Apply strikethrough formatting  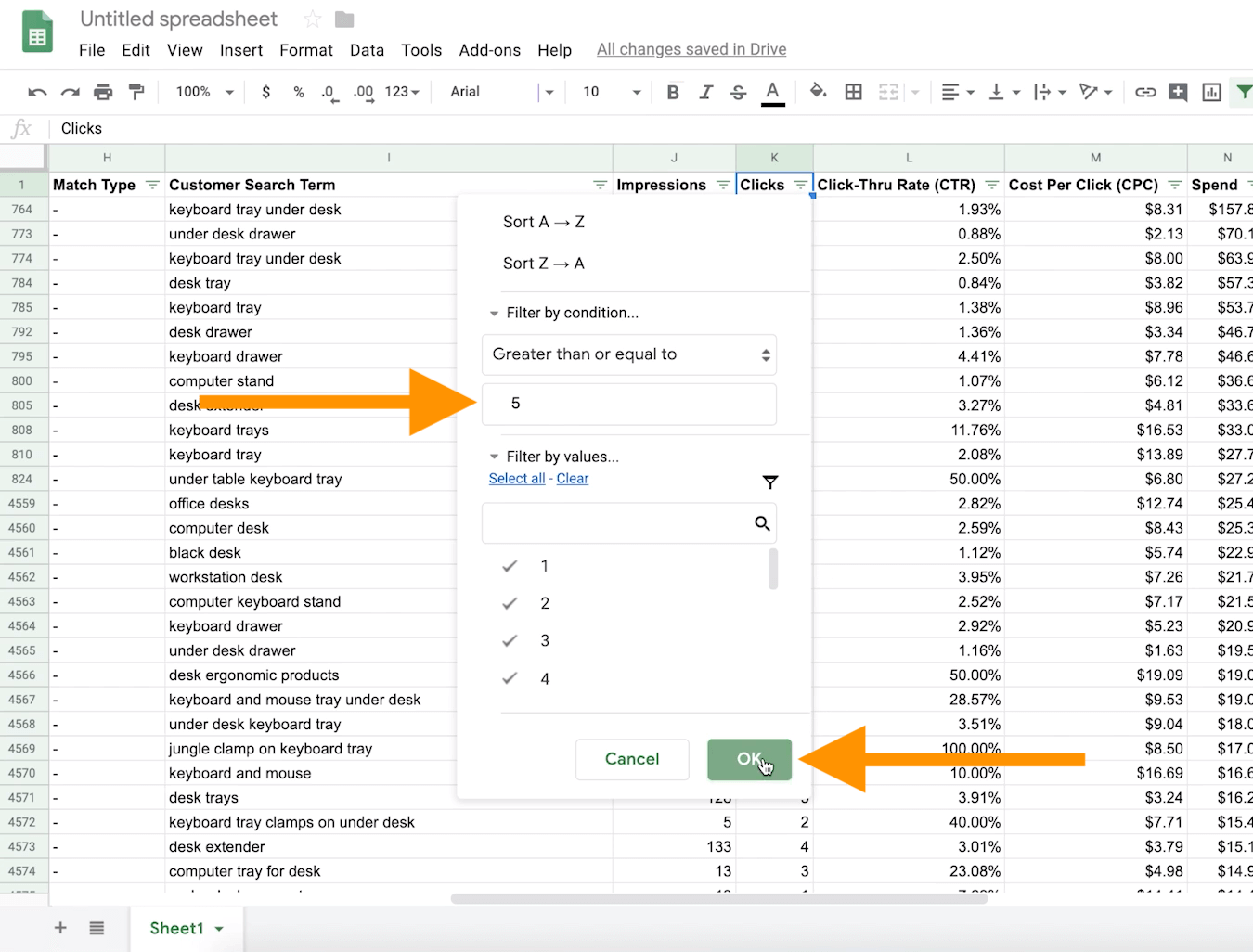pos(738,92)
